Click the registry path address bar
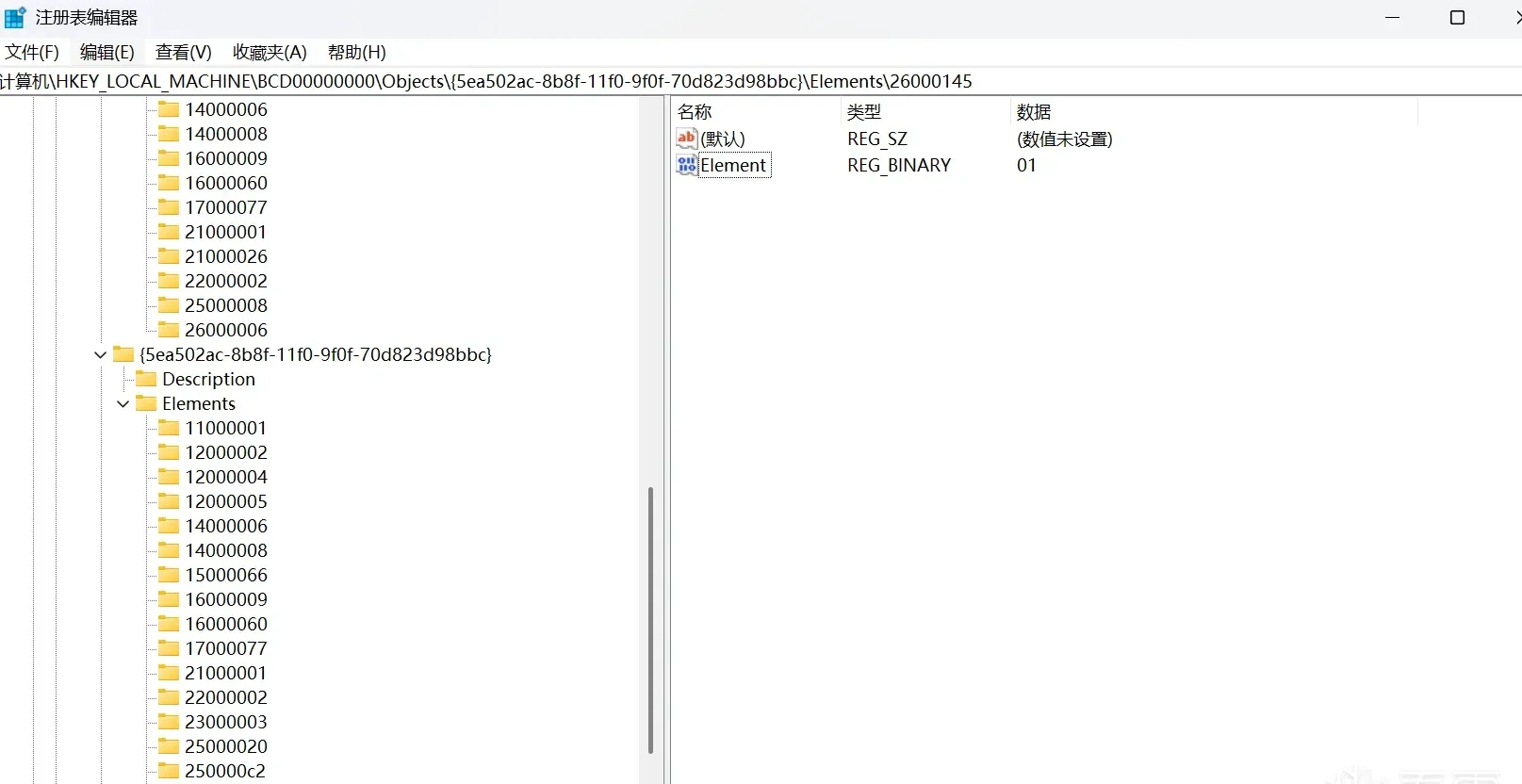 [x=761, y=81]
